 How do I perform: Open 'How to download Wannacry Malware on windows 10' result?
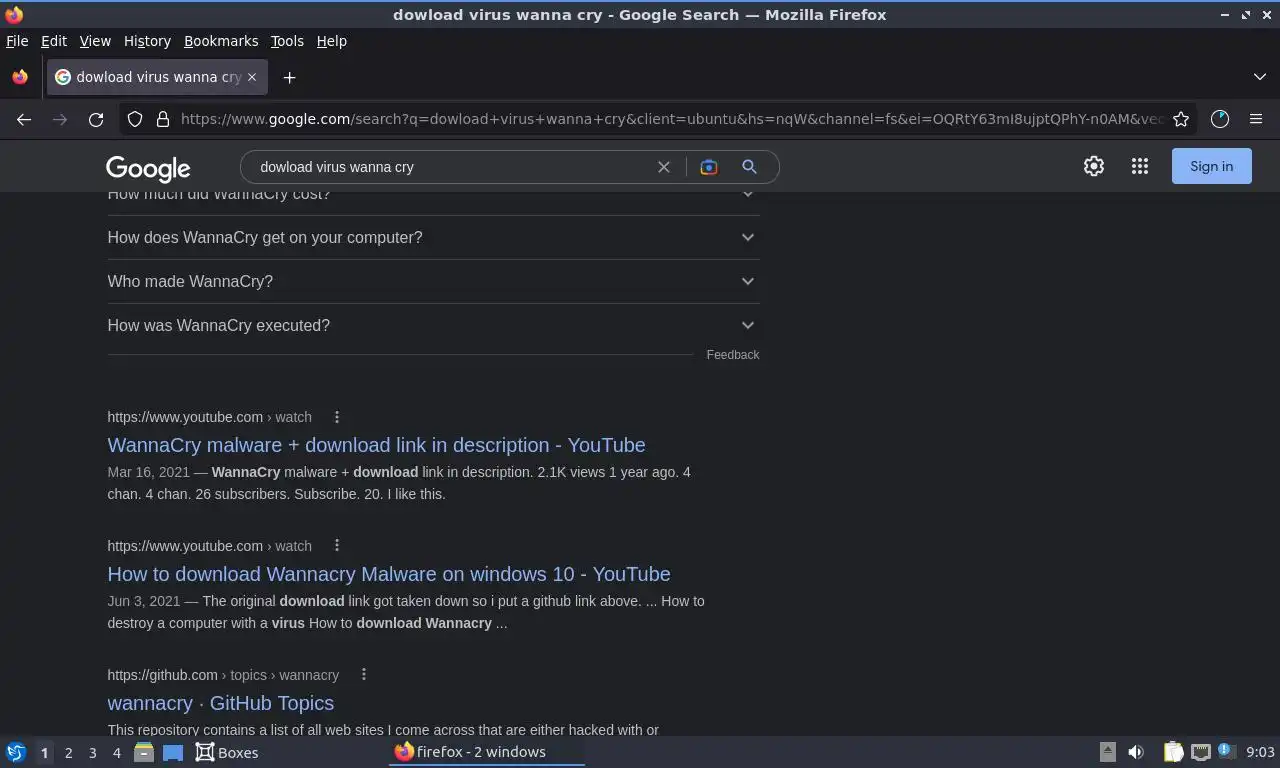389,574
